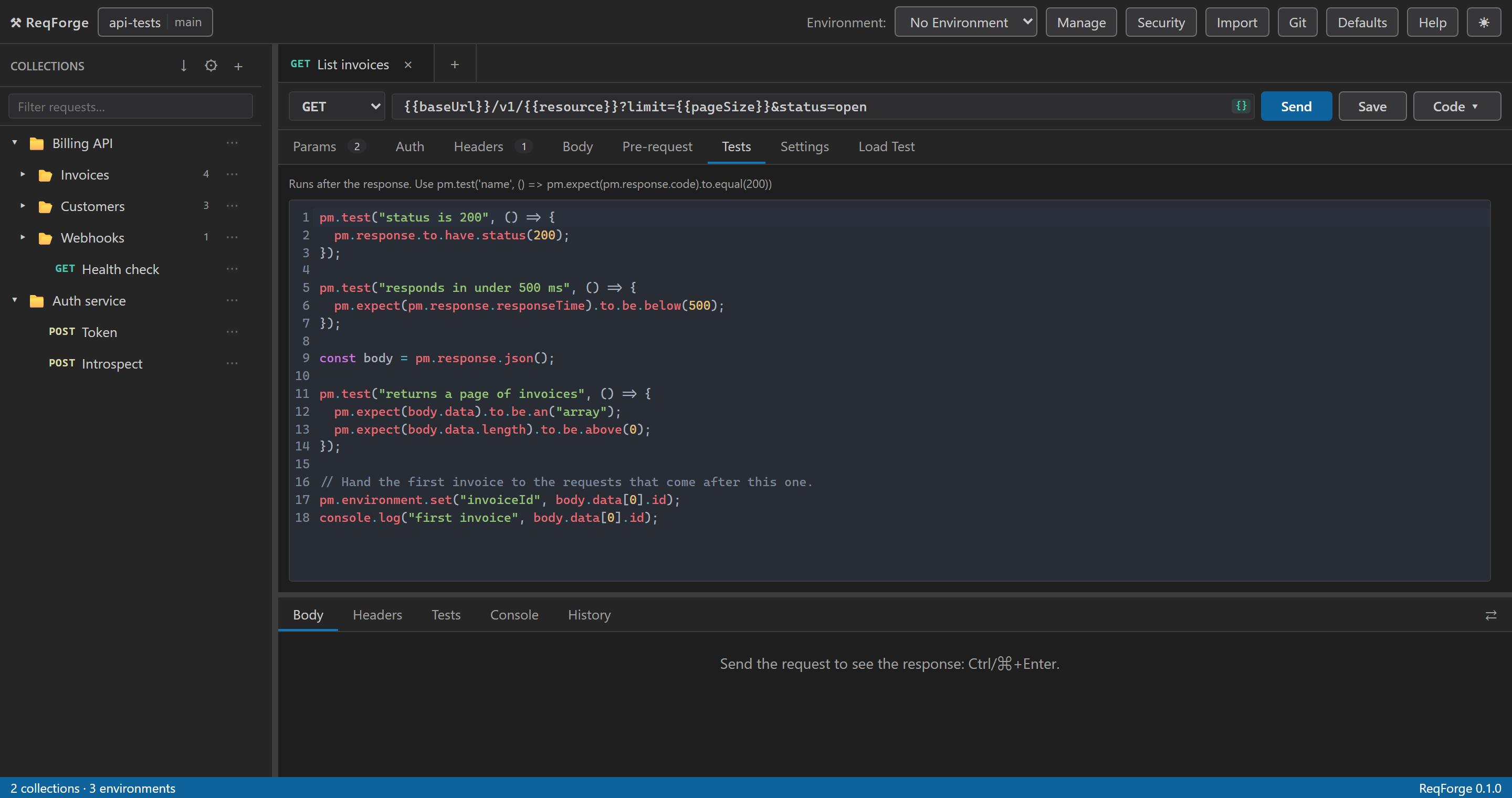Show the response Headers tab
Screen dimensions: 1512x798
pyautogui.click(x=377, y=615)
